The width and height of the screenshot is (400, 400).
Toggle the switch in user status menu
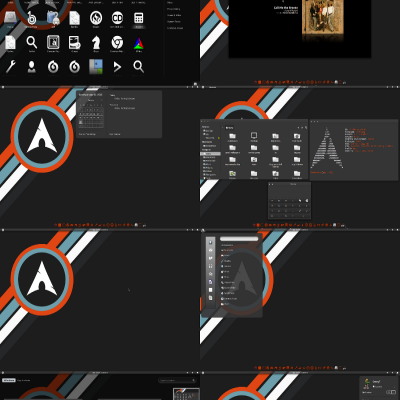click(391, 392)
